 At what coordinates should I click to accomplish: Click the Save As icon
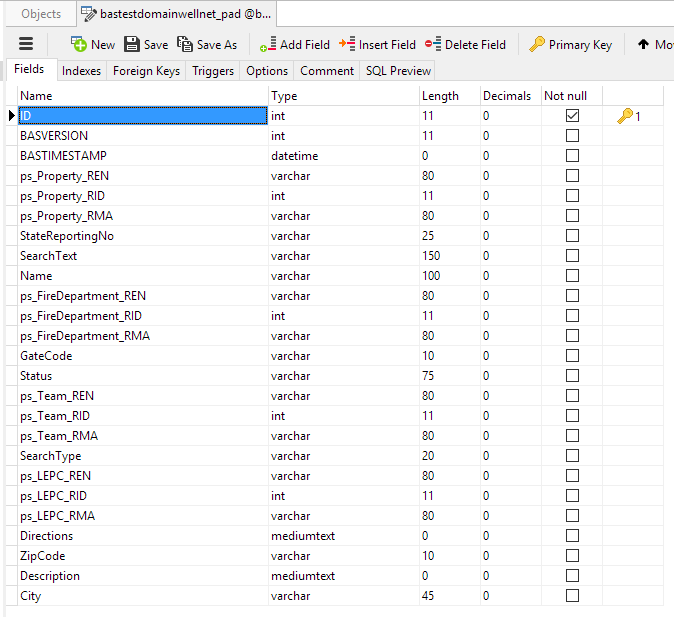[x=185, y=44]
